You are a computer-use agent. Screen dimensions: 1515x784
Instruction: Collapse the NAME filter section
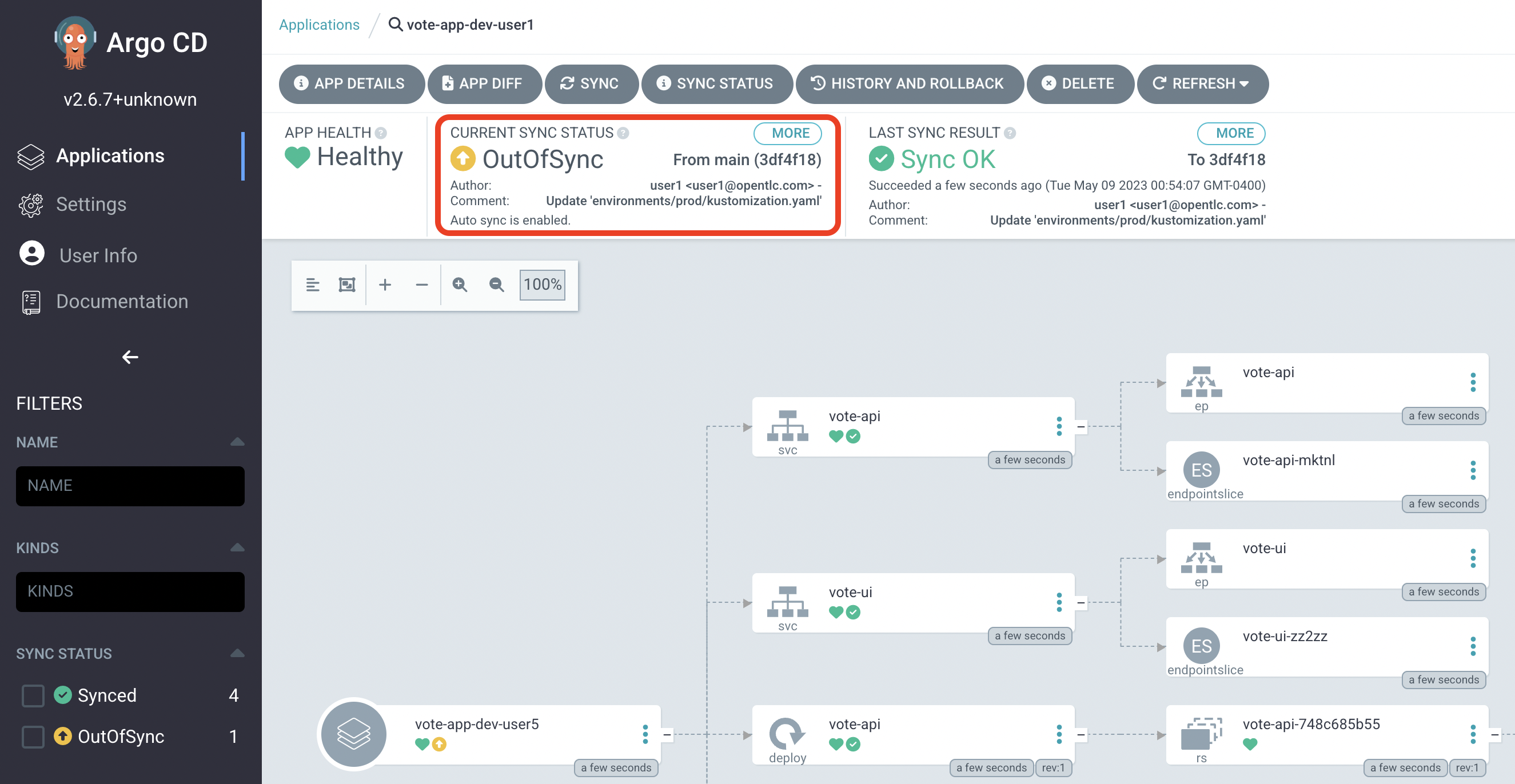point(237,441)
